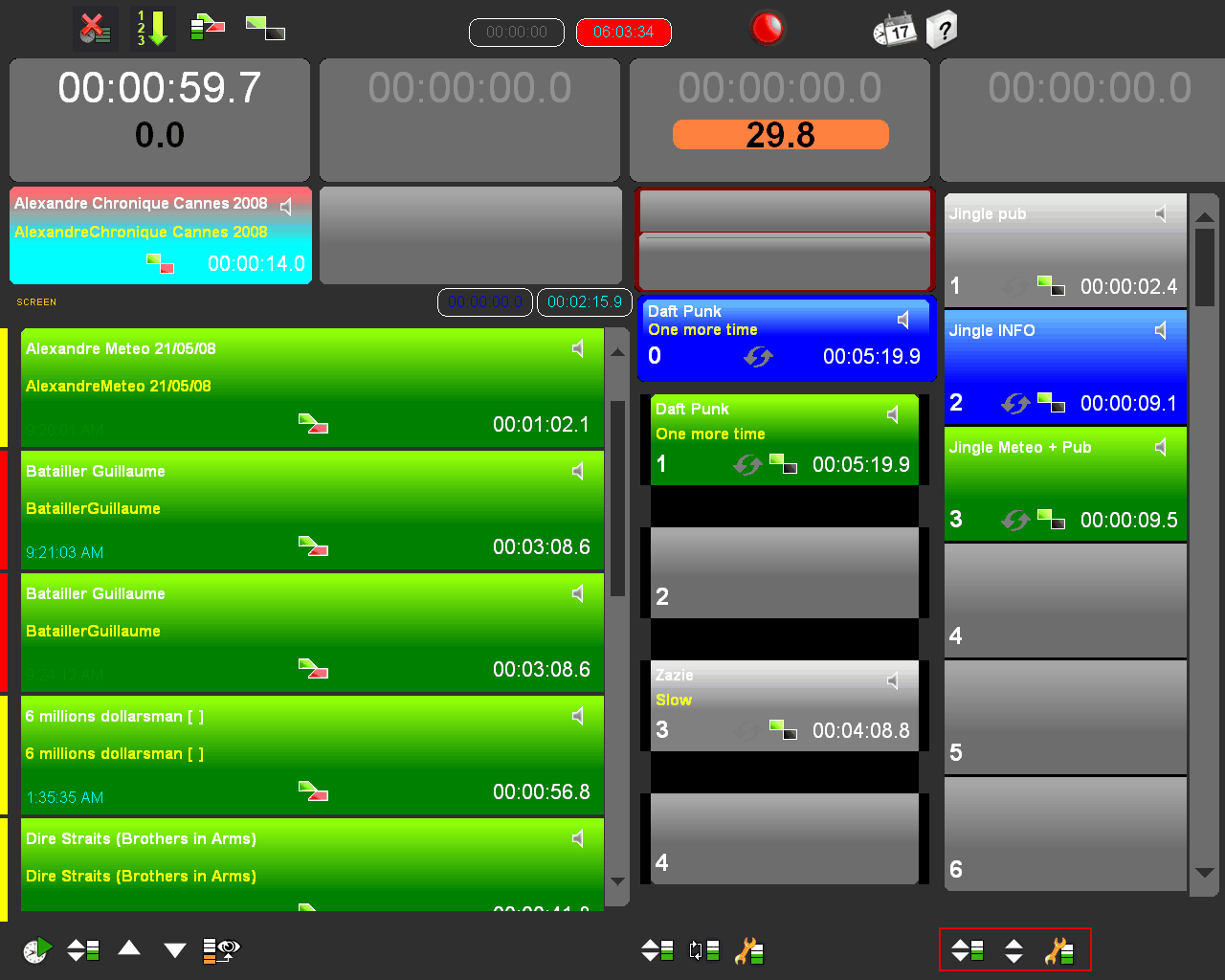The image size is (1225, 980).
Task: Move playlist item down with white down arrow
Action: point(174,949)
